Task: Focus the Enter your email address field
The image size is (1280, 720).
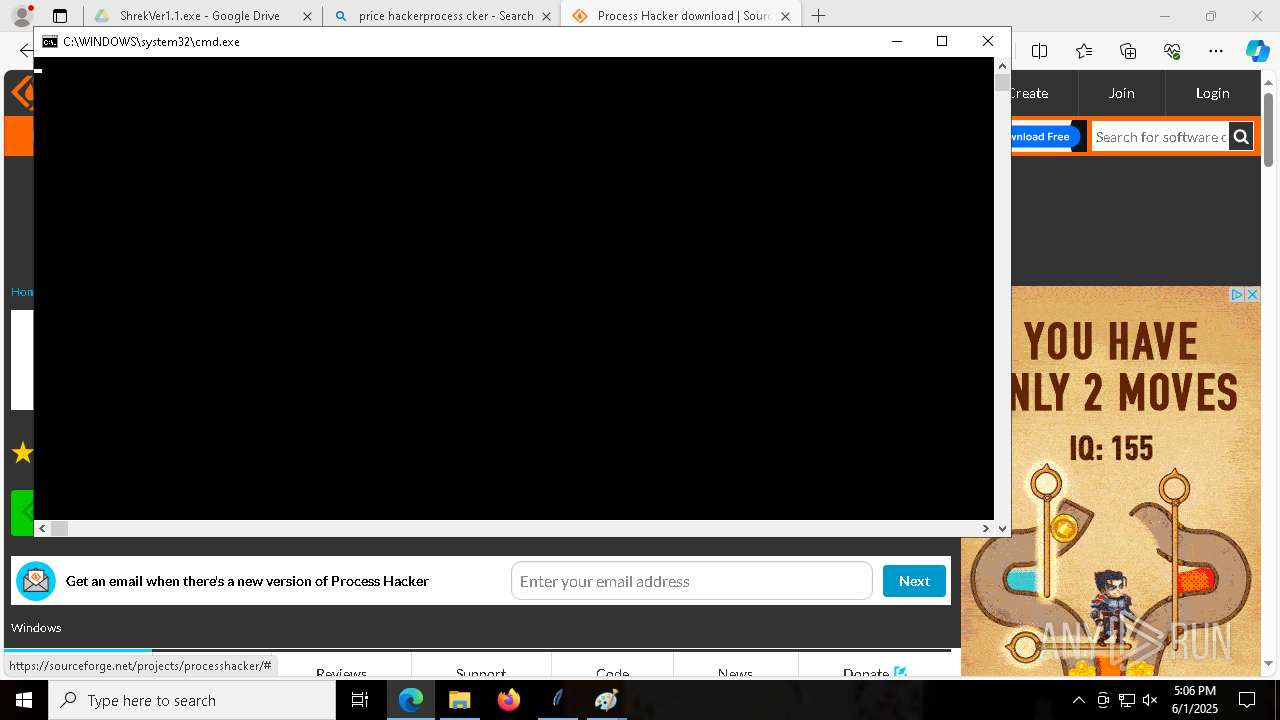Action: tap(692, 581)
